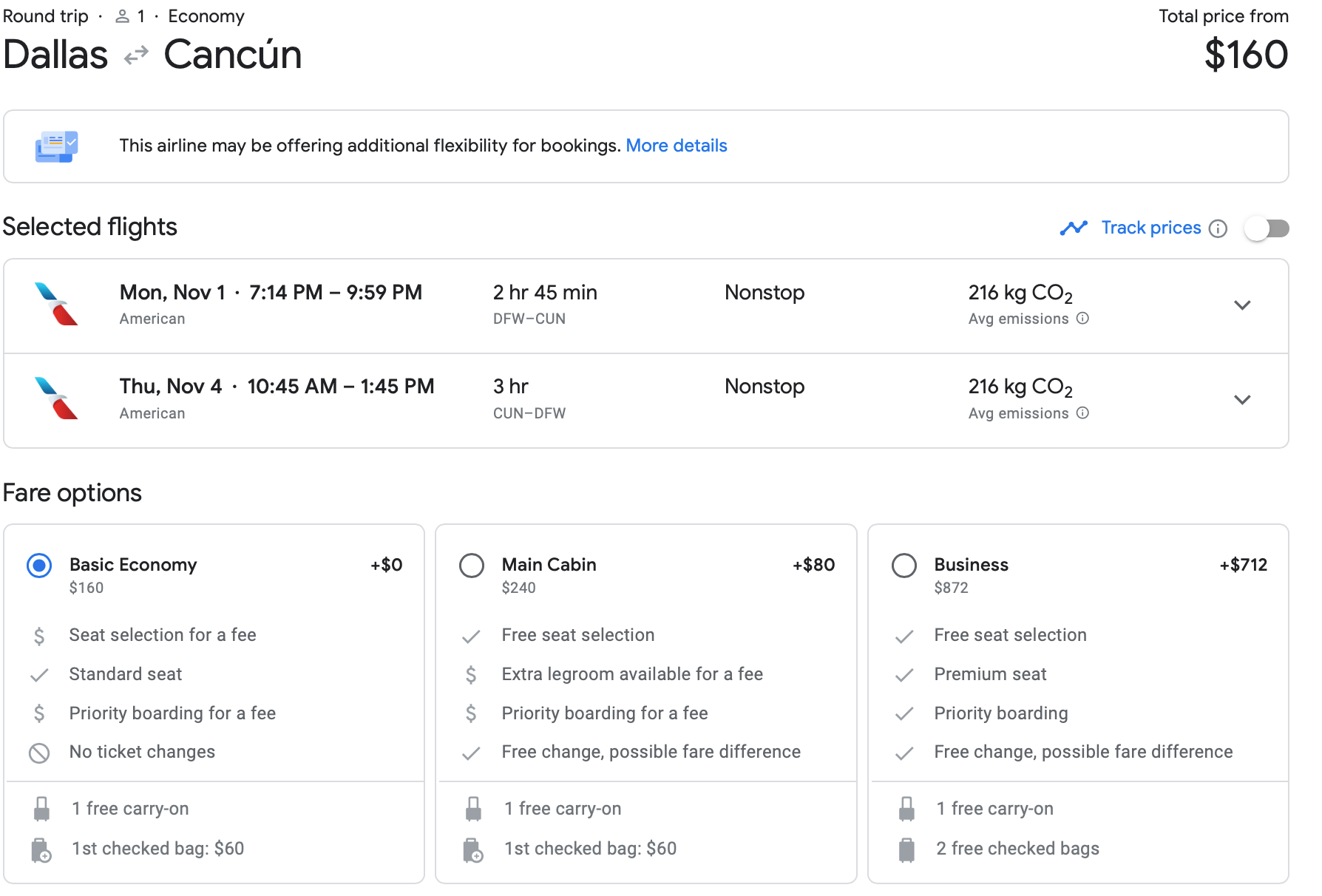Click the round-trip swap arrows icon
1322x896 pixels.
point(136,56)
